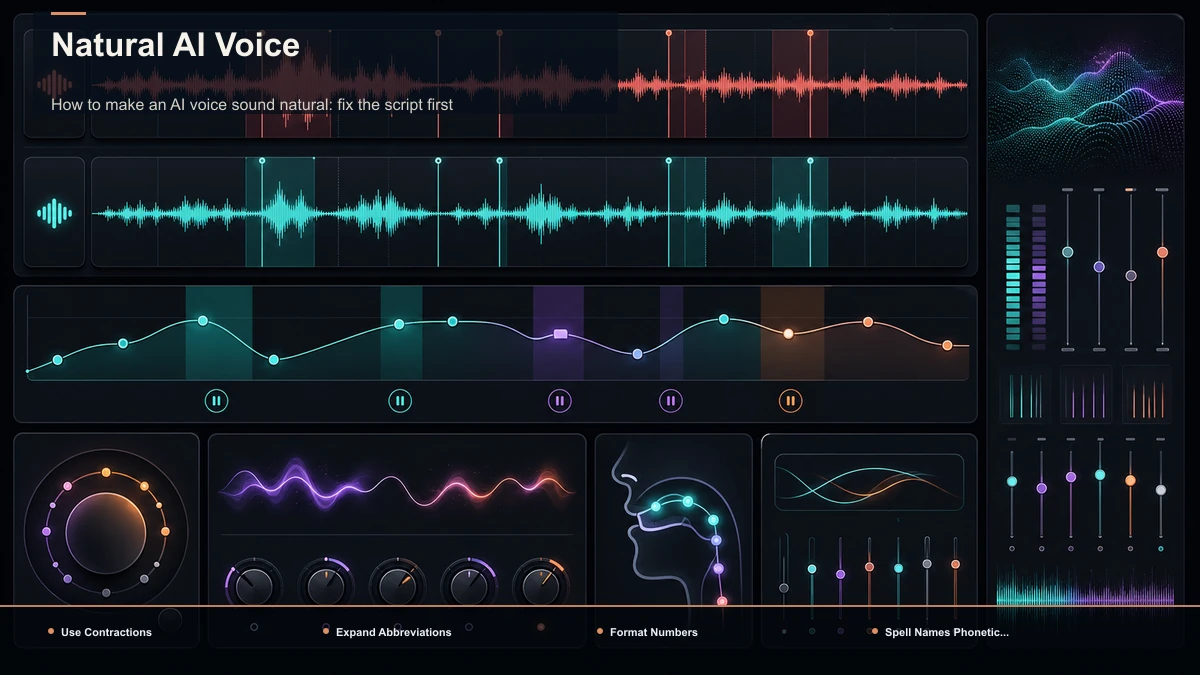Click the orange pause button under the pitch curve
Screen dimensions: 1200x675
pos(790,401)
